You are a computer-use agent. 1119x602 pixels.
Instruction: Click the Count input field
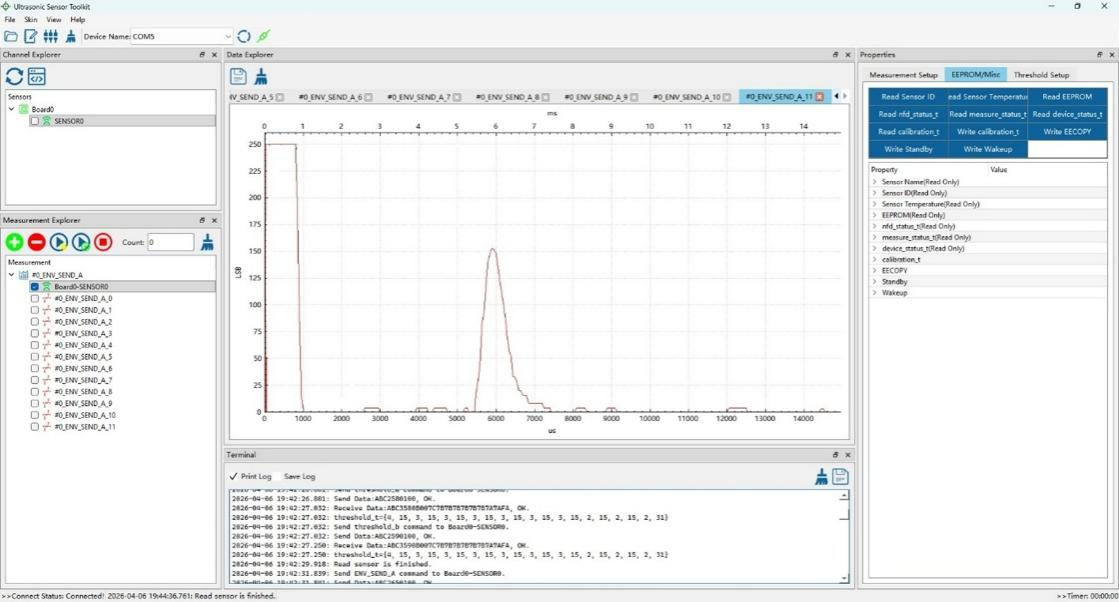(170, 242)
